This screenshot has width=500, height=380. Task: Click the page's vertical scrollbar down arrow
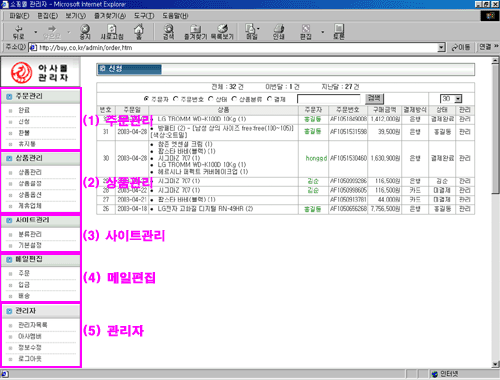[495, 364]
